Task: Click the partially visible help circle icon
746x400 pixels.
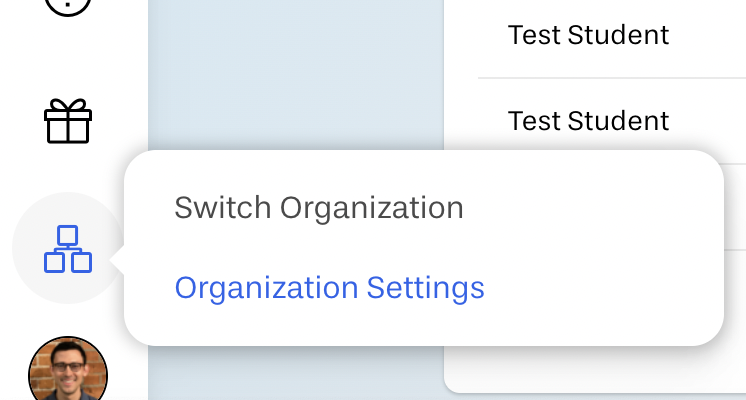Action: click(68, 7)
